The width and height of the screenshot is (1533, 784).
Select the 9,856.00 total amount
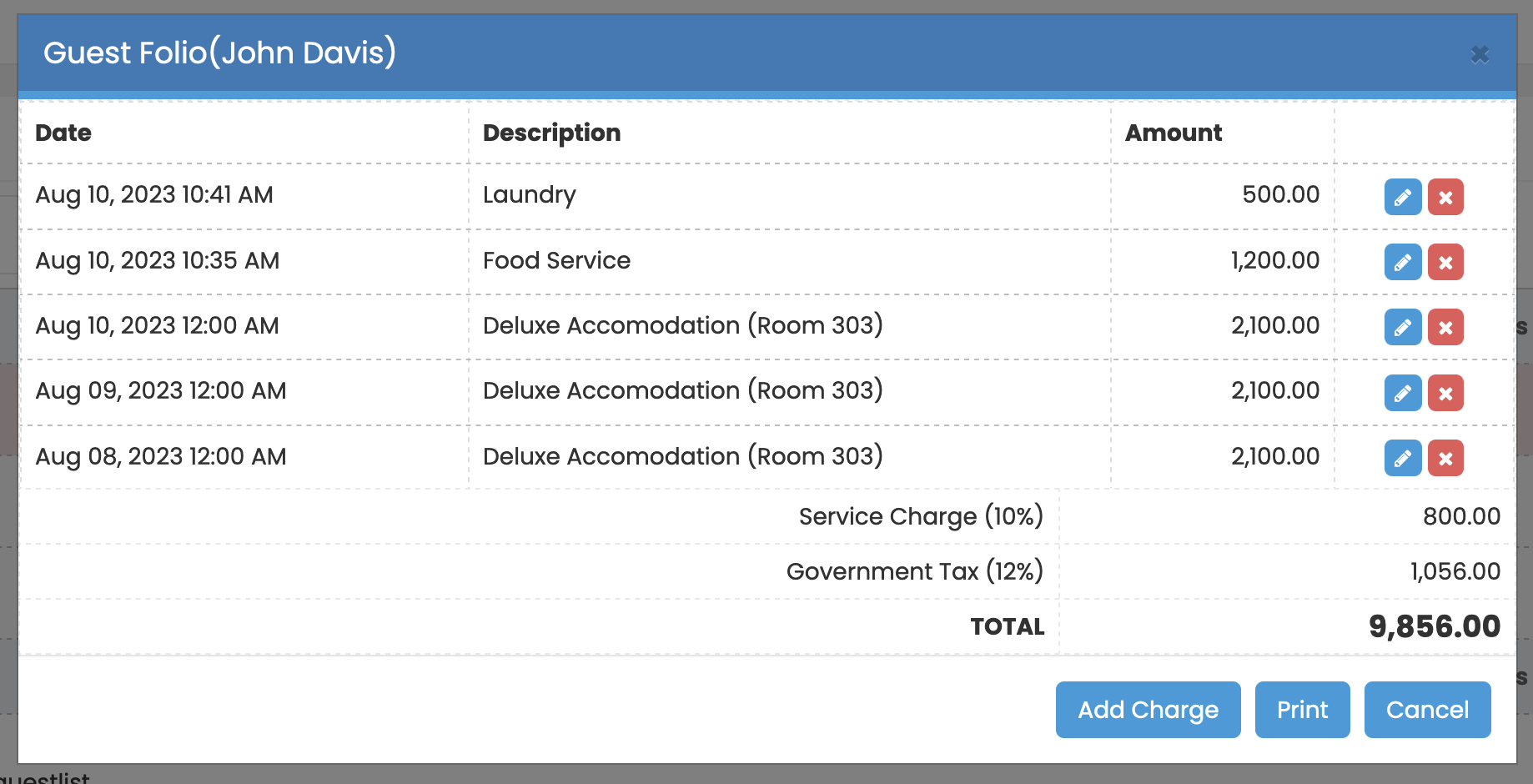pyautogui.click(x=1434, y=626)
